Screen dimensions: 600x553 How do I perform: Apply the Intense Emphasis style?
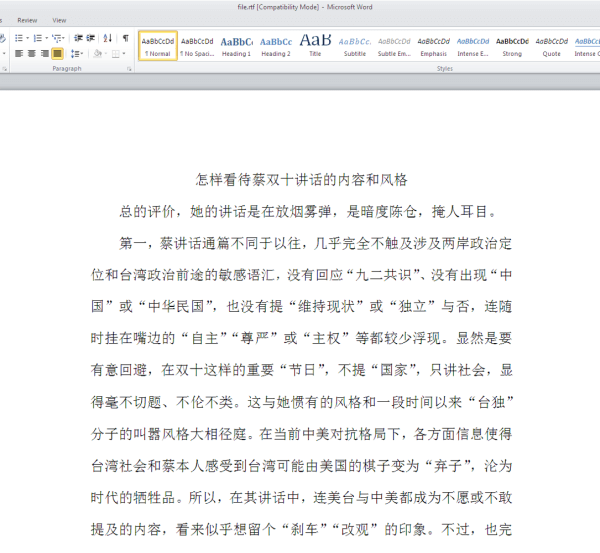473,46
